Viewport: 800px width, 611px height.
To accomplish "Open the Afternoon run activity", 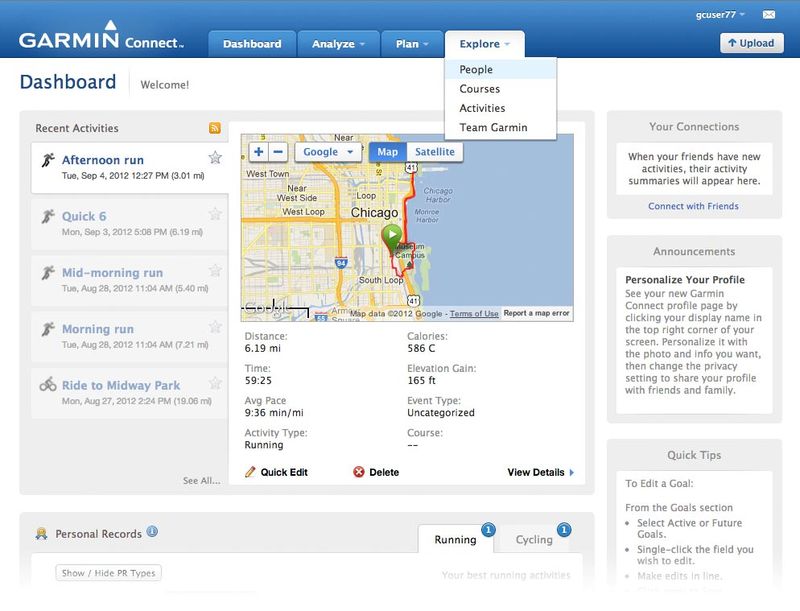I will pyautogui.click(x=130, y=167).
